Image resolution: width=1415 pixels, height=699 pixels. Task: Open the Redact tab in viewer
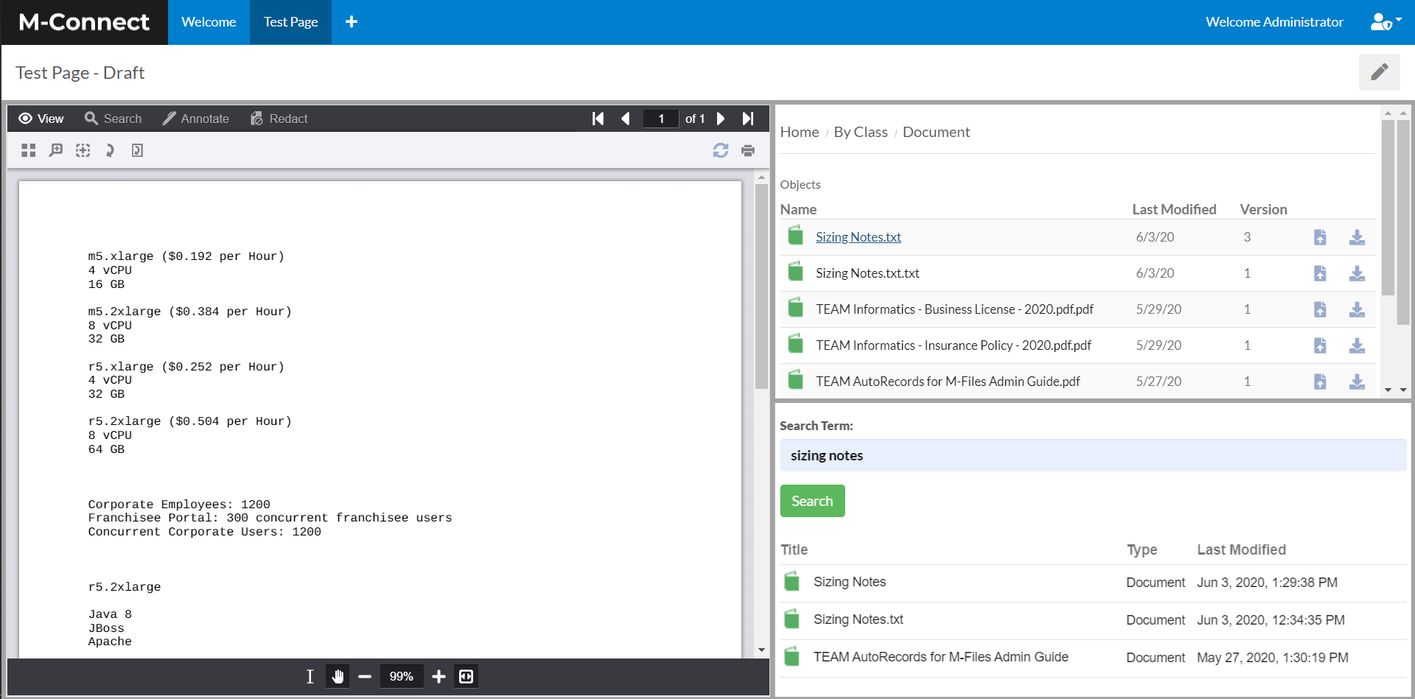[x=279, y=118]
